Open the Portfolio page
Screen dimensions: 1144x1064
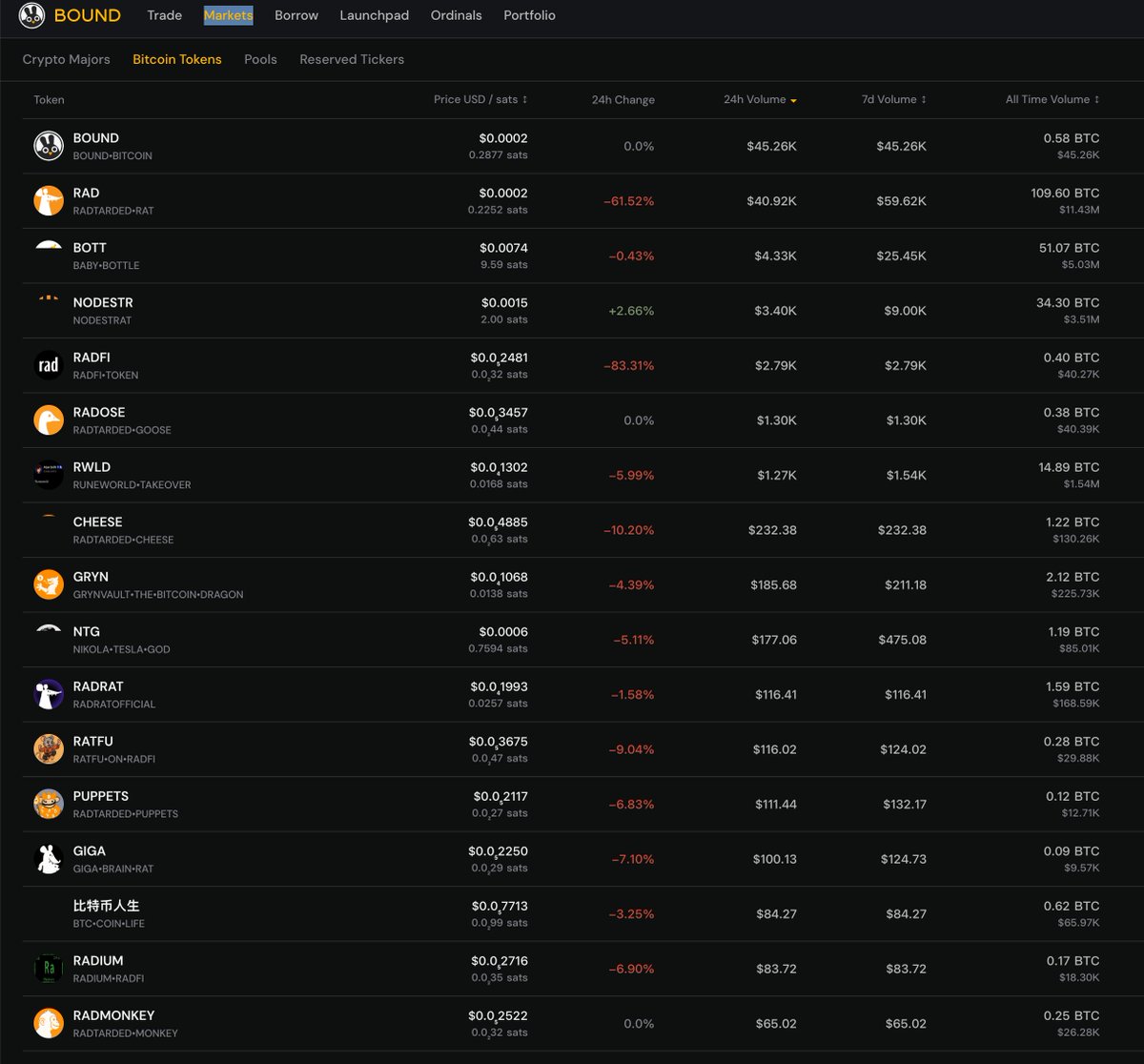529,15
